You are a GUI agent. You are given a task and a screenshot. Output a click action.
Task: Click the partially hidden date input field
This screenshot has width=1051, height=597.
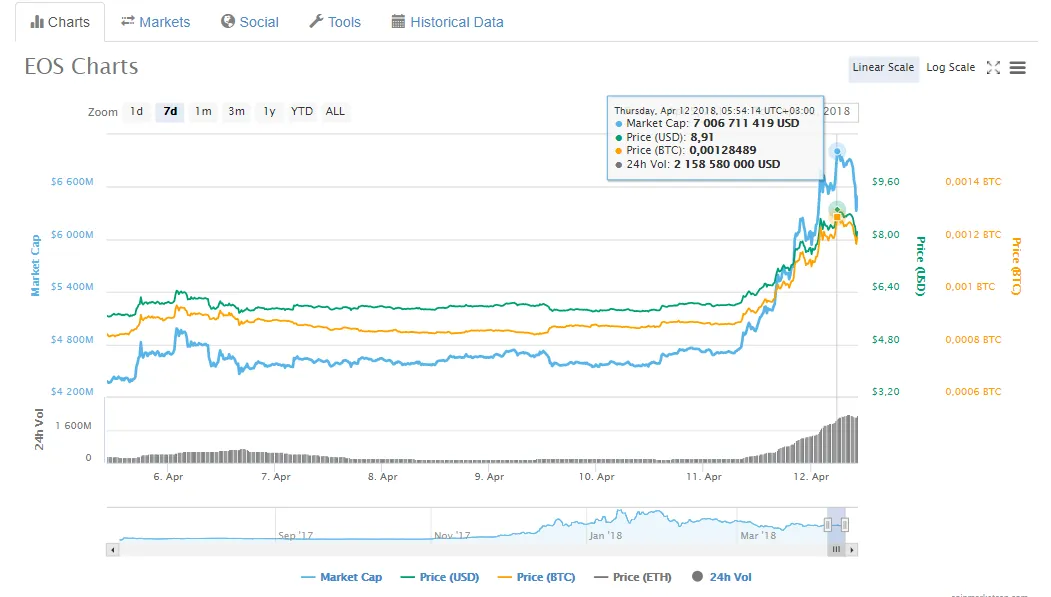[x=840, y=112]
